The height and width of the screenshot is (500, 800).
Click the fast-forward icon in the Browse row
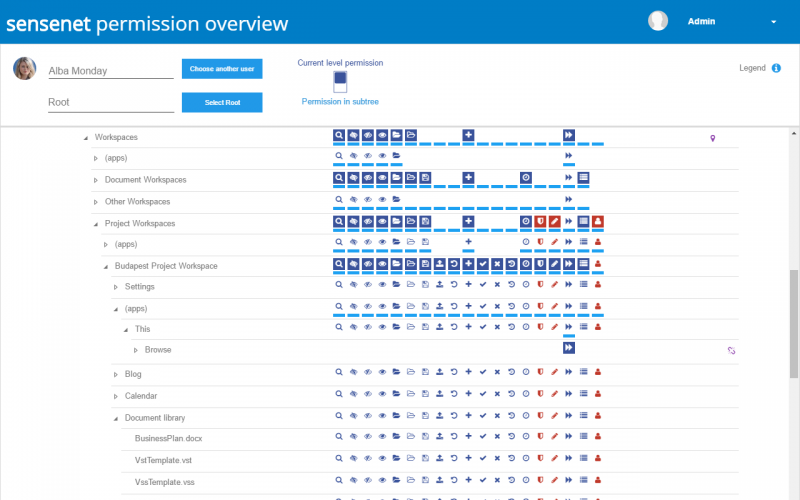click(x=569, y=348)
